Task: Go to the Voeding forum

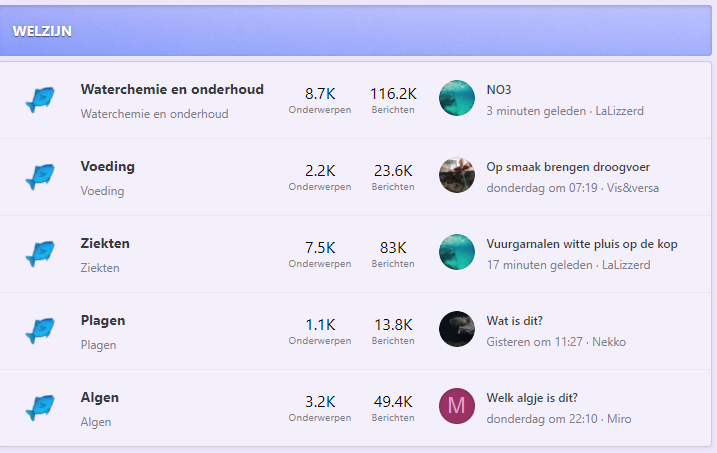Action: pos(107,167)
